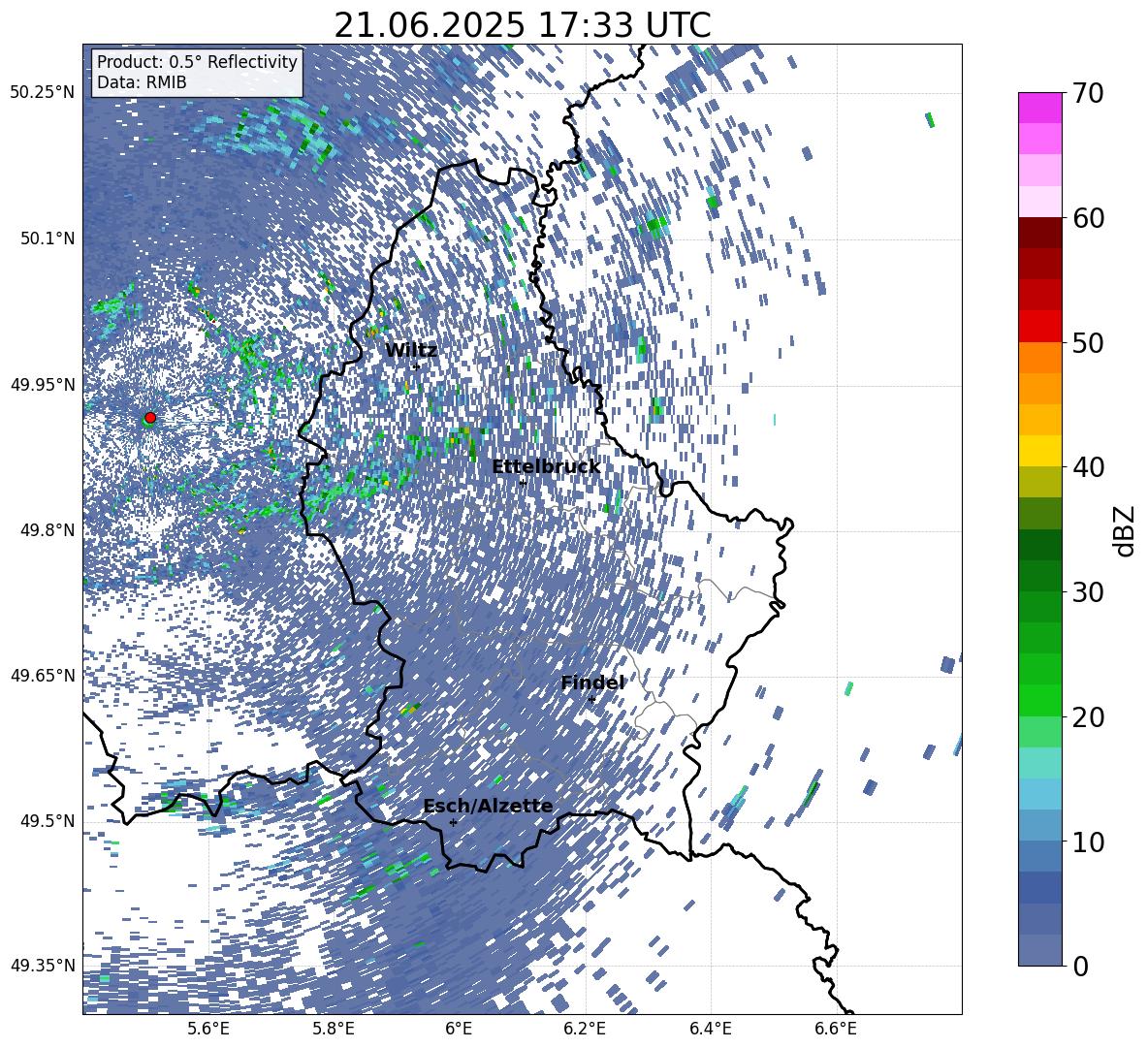Click the 50.1°N latitude tick label
1148x1048 pixels.
(x=47, y=238)
